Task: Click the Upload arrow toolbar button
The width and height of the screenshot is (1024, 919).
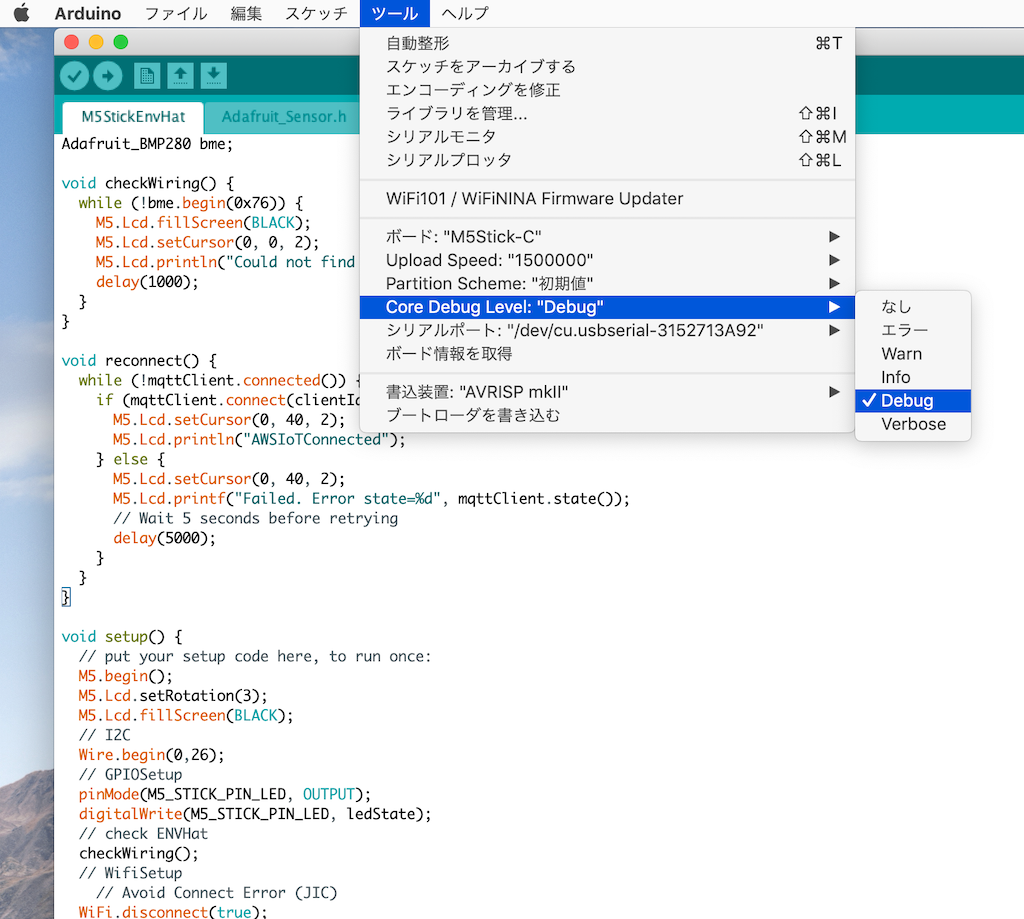Action: pyautogui.click(x=108, y=76)
